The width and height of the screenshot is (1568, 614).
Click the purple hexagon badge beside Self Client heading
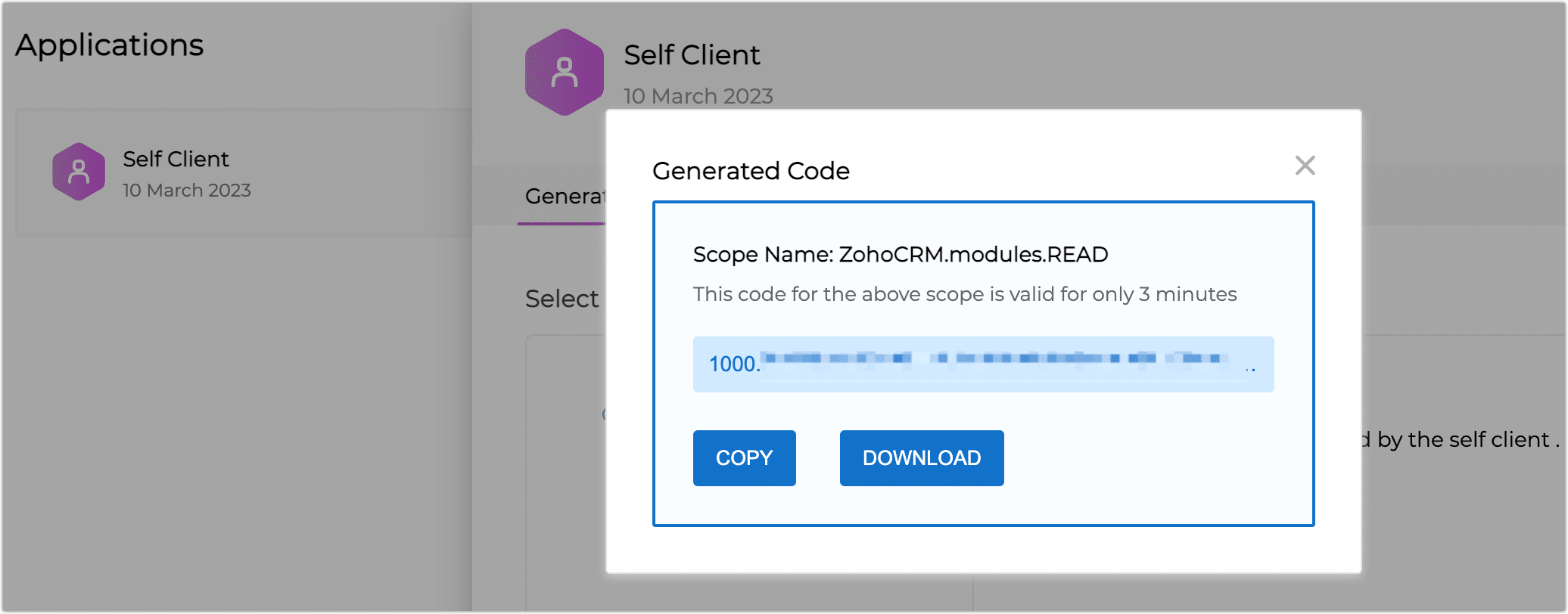[x=564, y=72]
